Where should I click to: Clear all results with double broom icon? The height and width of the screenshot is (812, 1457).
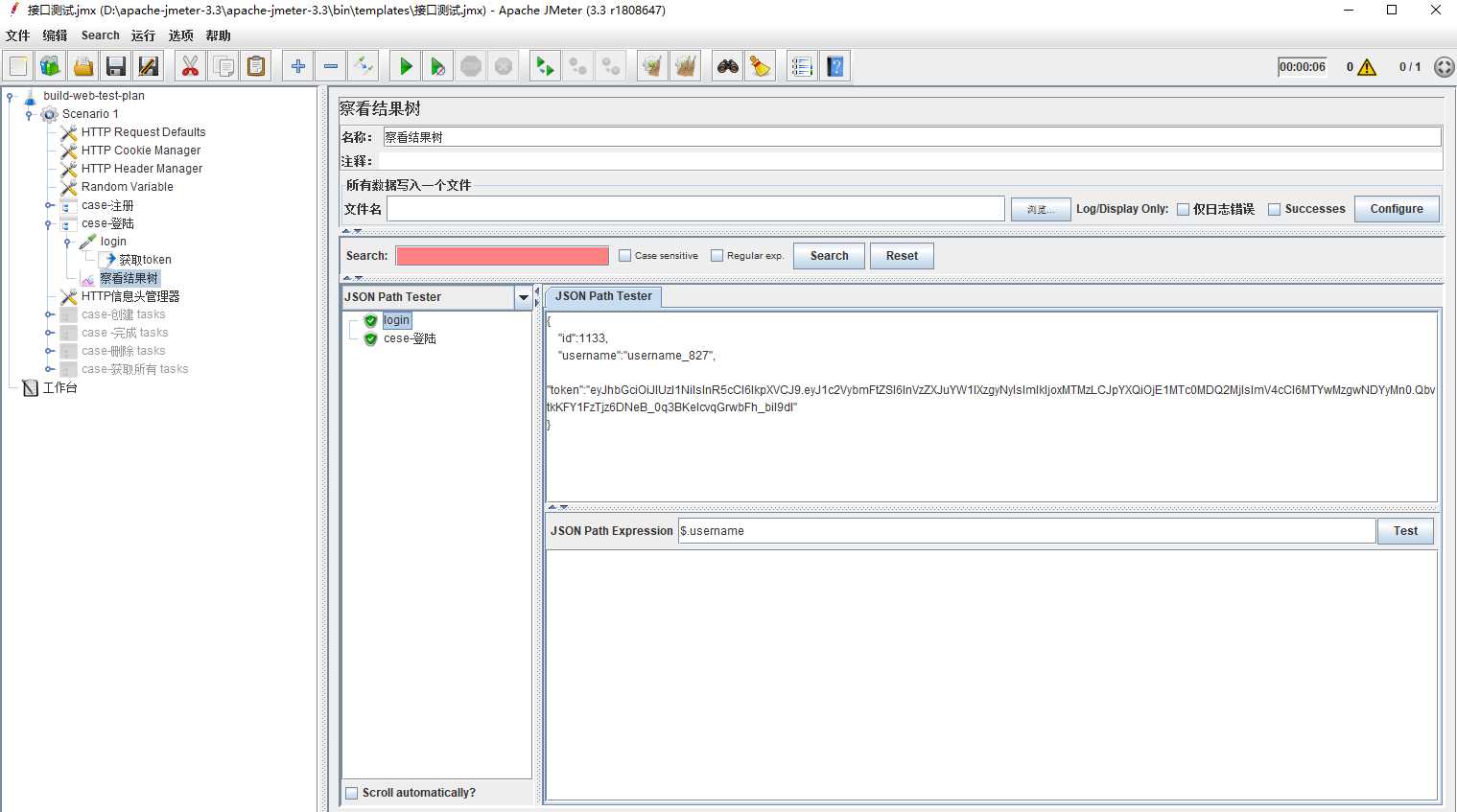pyautogui.click(x=685, y=66)
